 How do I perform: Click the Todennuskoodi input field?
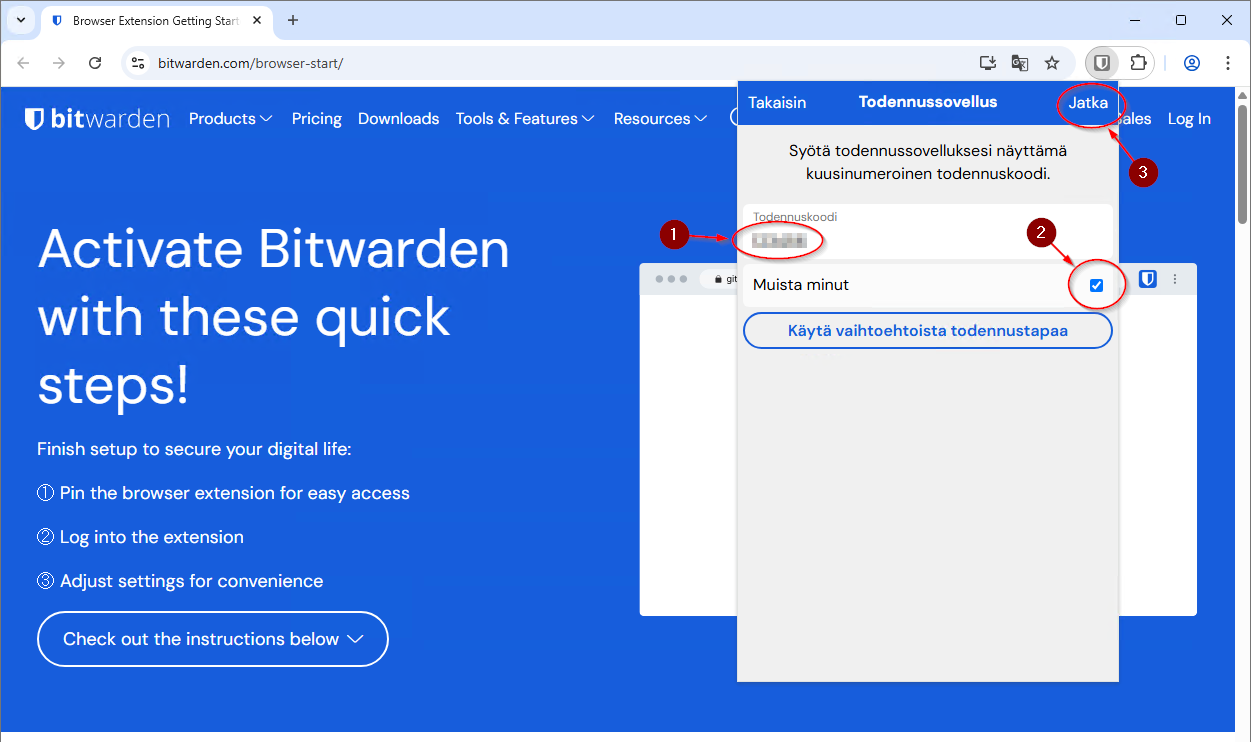point(928,231)
